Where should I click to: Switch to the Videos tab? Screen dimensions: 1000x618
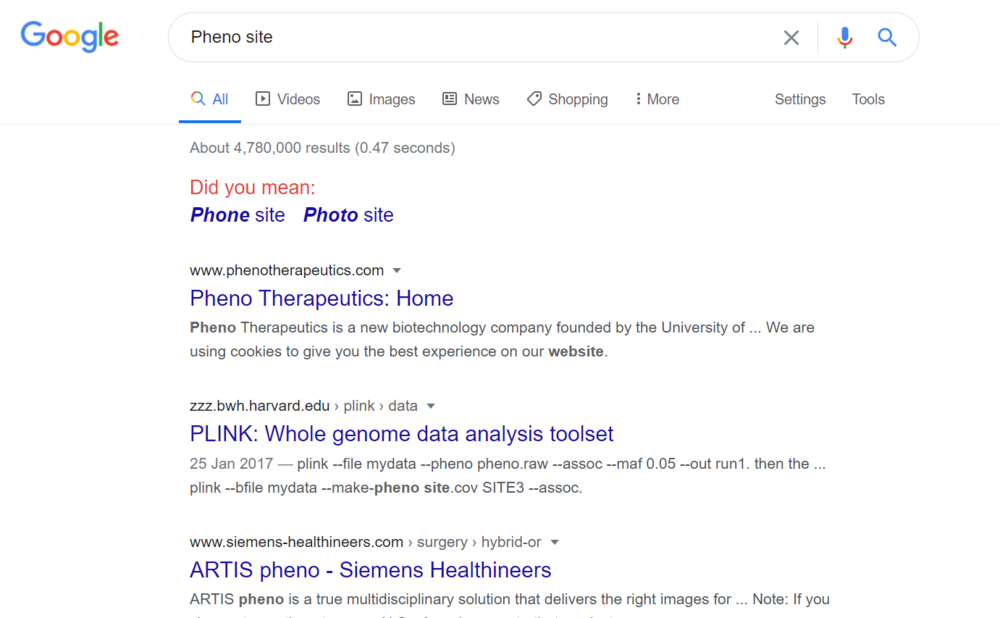pos(288,99)
